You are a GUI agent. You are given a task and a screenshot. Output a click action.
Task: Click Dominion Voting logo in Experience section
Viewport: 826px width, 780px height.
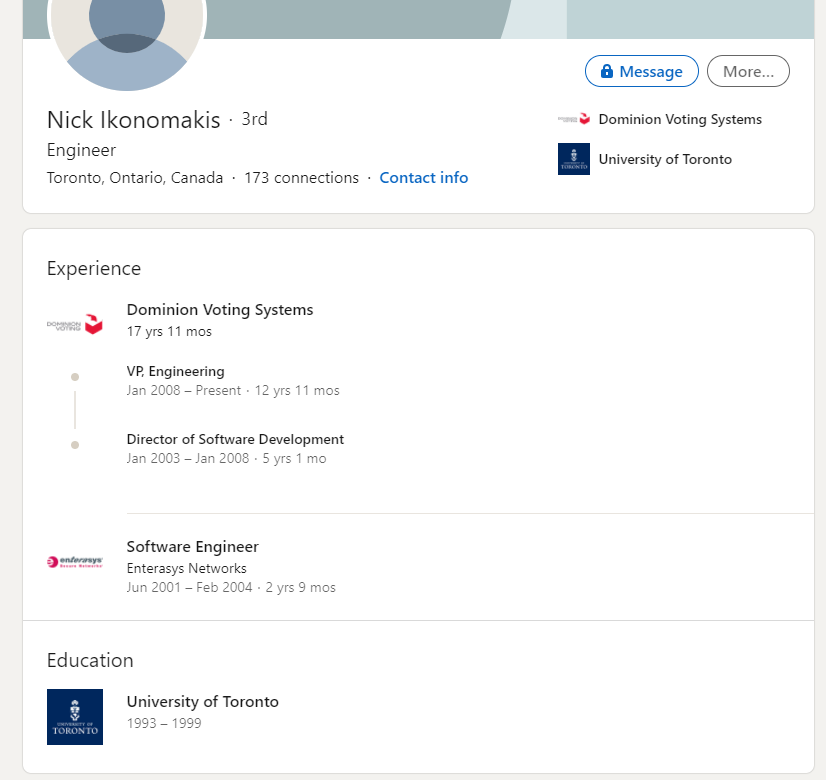point(75,324)
